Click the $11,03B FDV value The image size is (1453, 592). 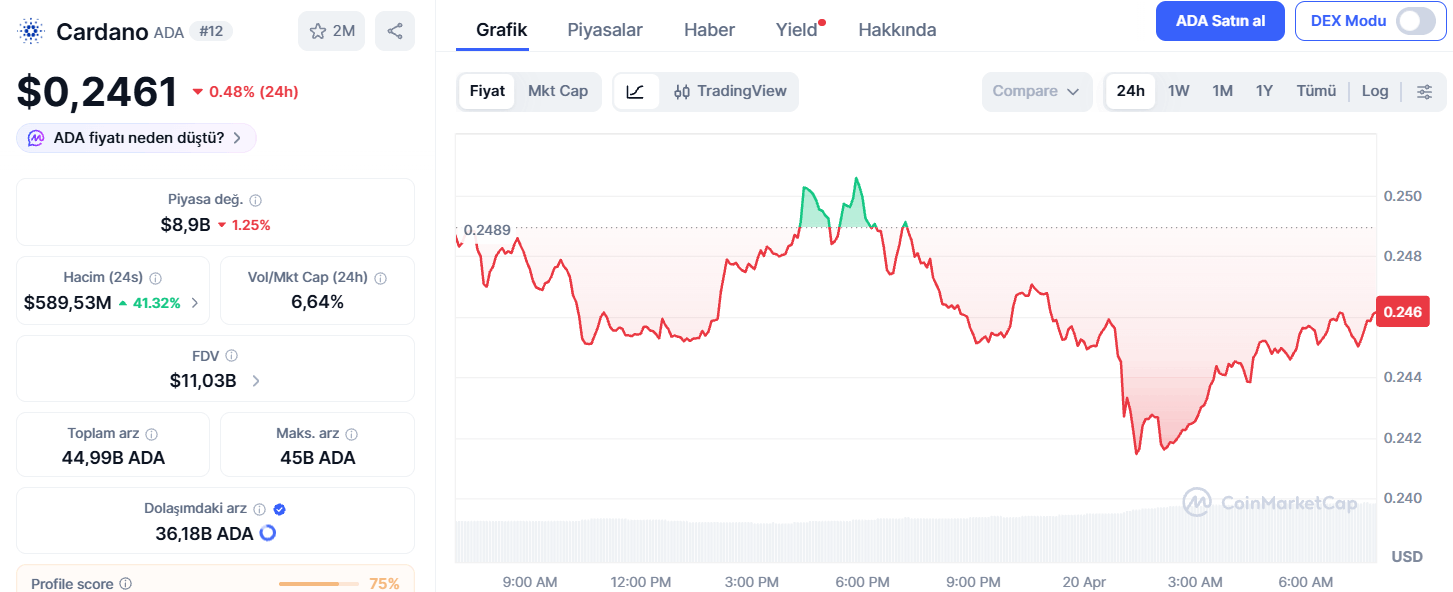pos(203,380)
